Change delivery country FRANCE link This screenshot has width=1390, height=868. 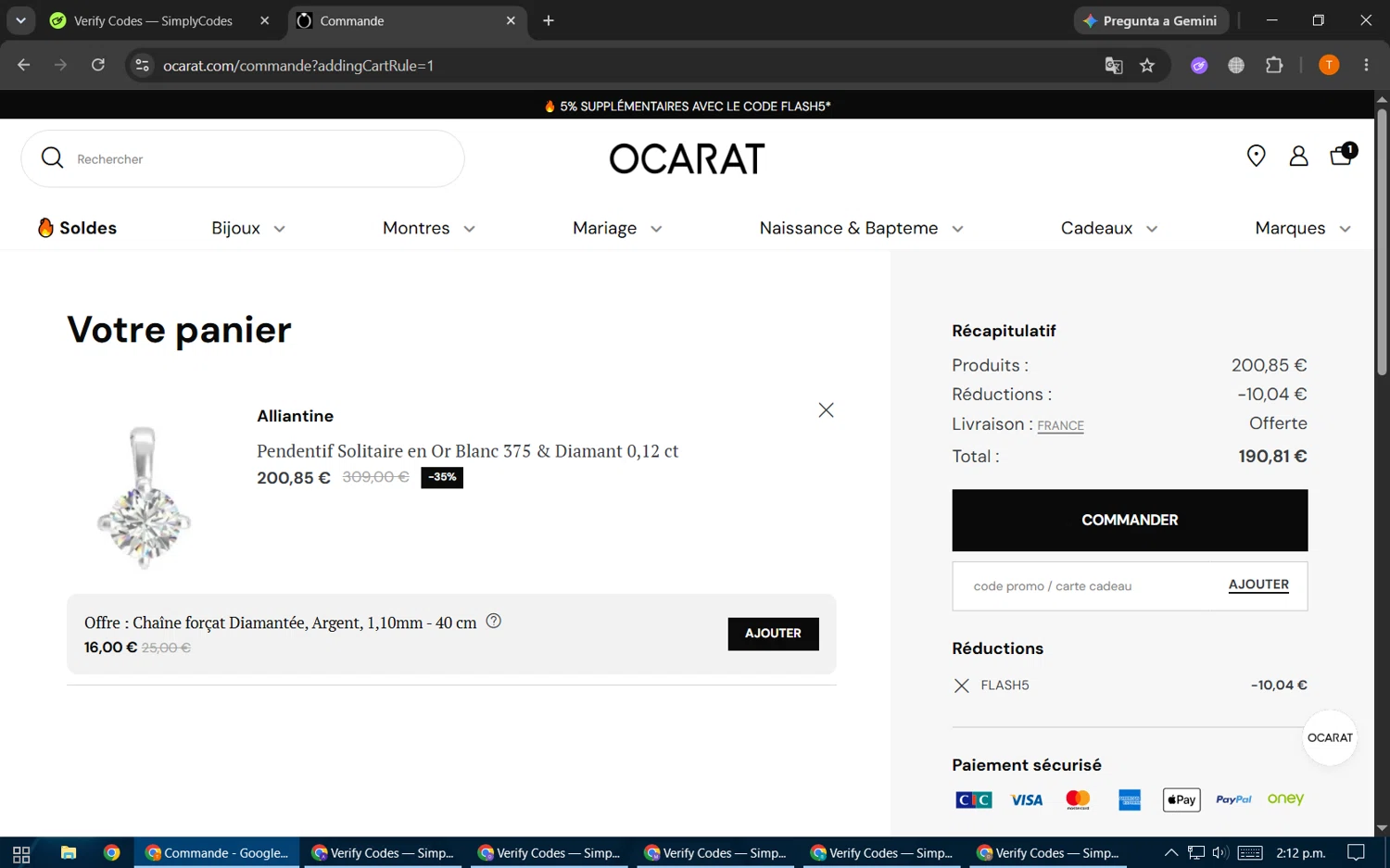pos(1060,426)
